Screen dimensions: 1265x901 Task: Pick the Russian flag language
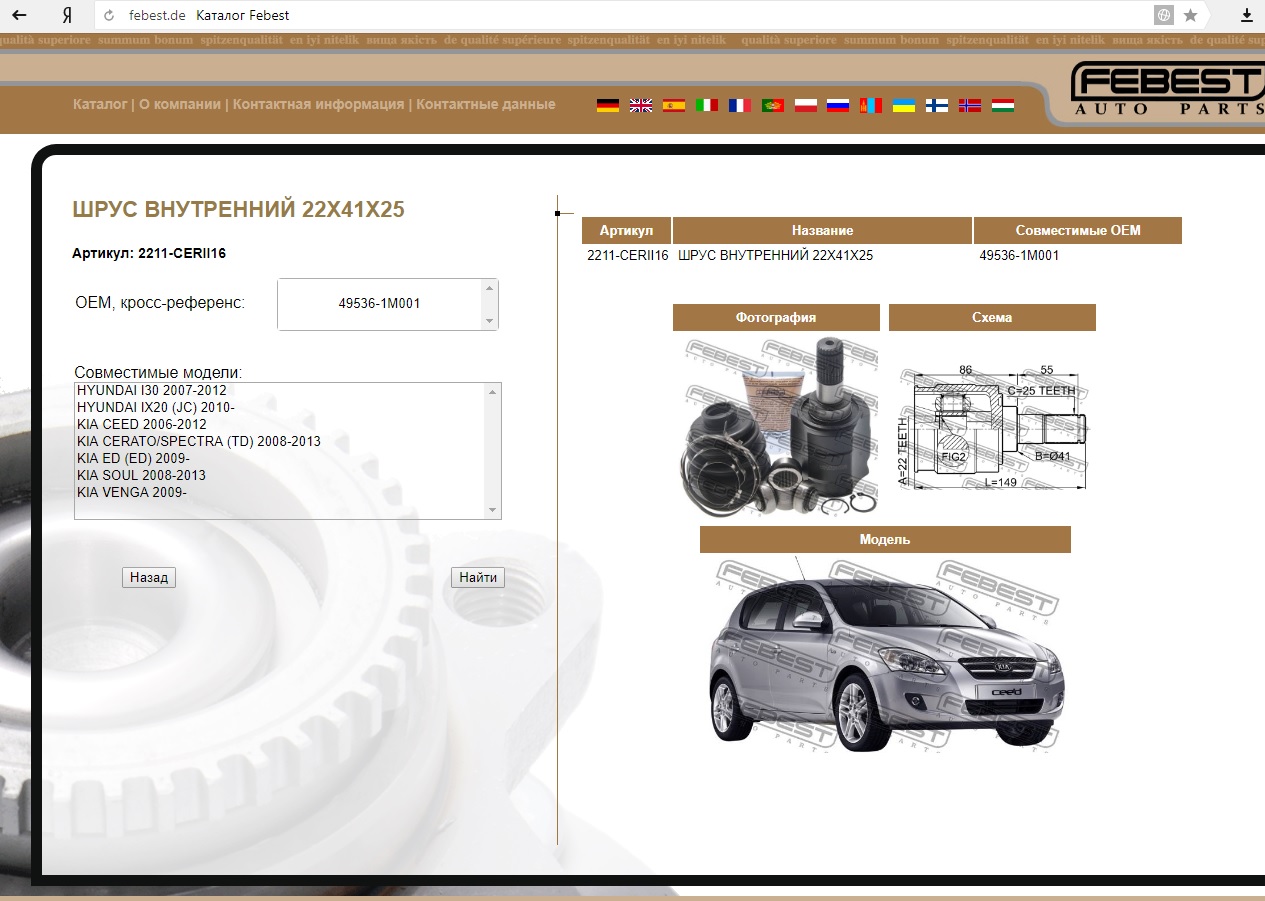pos(838,105)
